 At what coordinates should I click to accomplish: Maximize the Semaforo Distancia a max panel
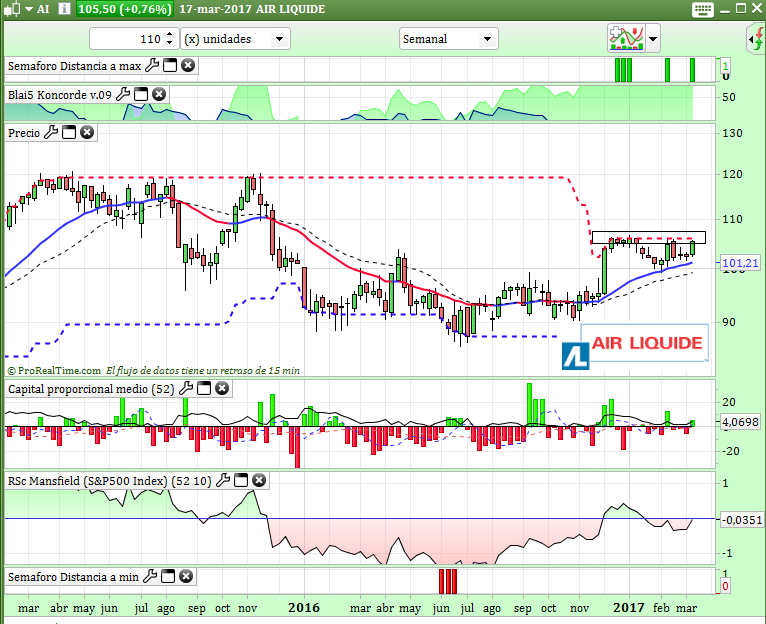click(170, 65)
